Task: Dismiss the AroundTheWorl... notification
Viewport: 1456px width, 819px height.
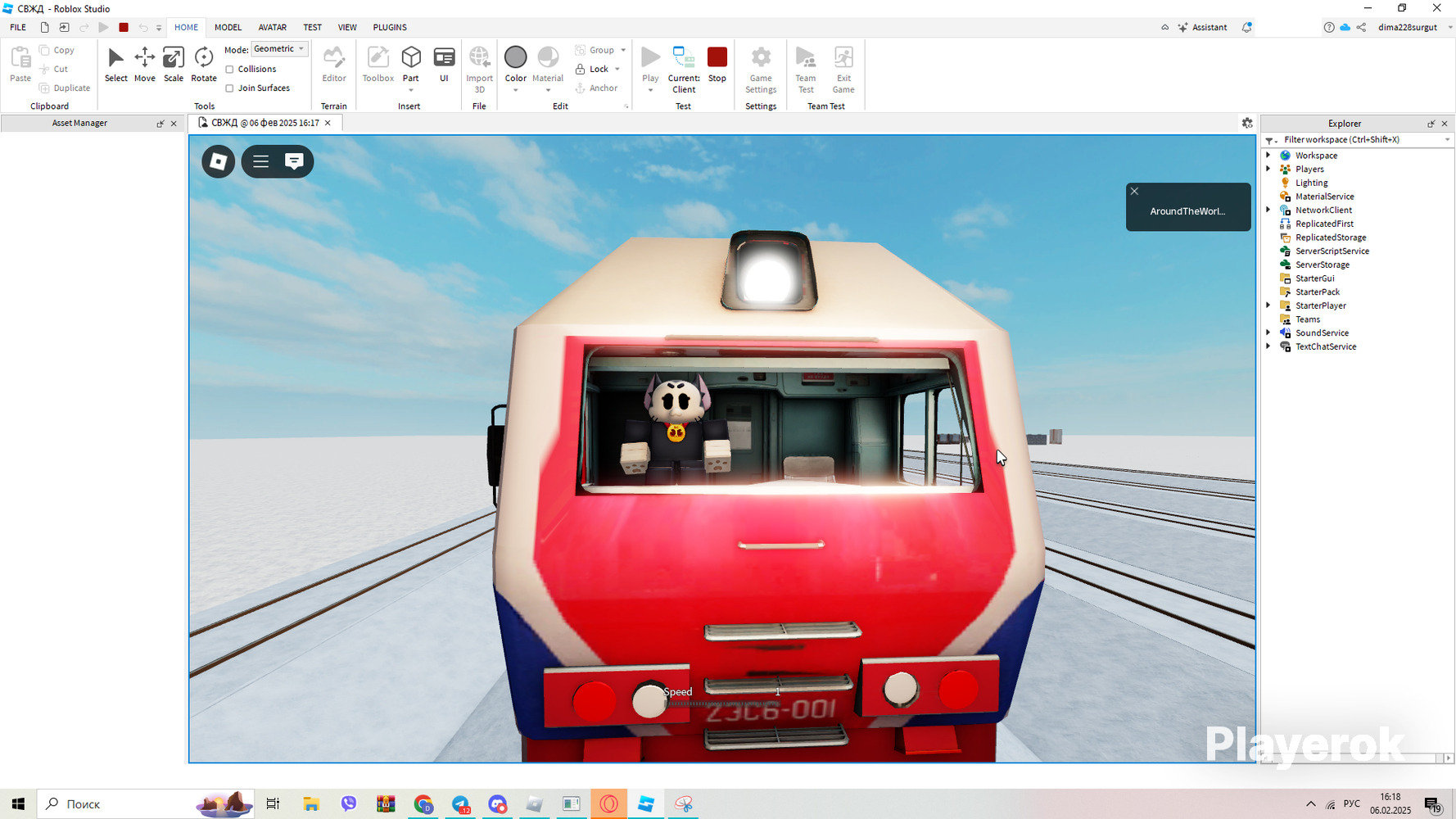Action: coord(1134,191)
